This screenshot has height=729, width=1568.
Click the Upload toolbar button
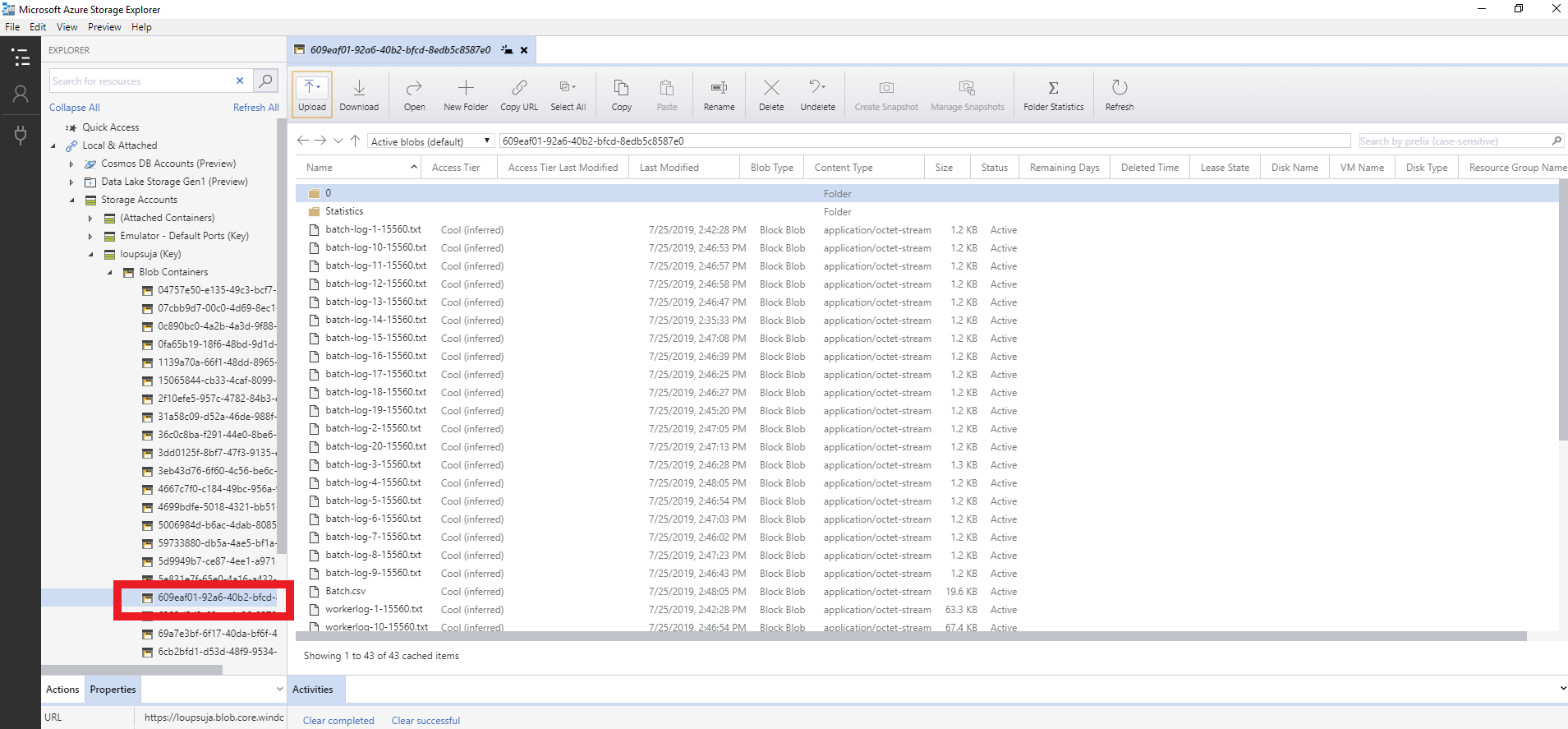click(311, 94)
